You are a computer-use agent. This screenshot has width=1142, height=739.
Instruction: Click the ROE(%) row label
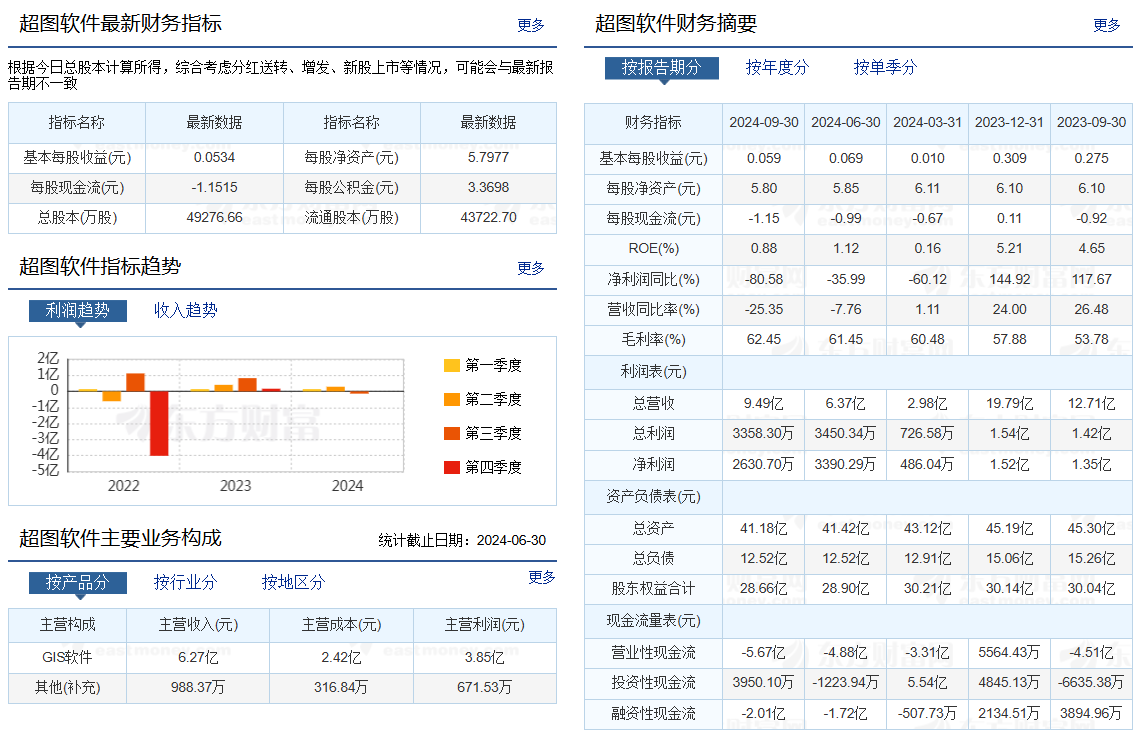click(653, 249)
